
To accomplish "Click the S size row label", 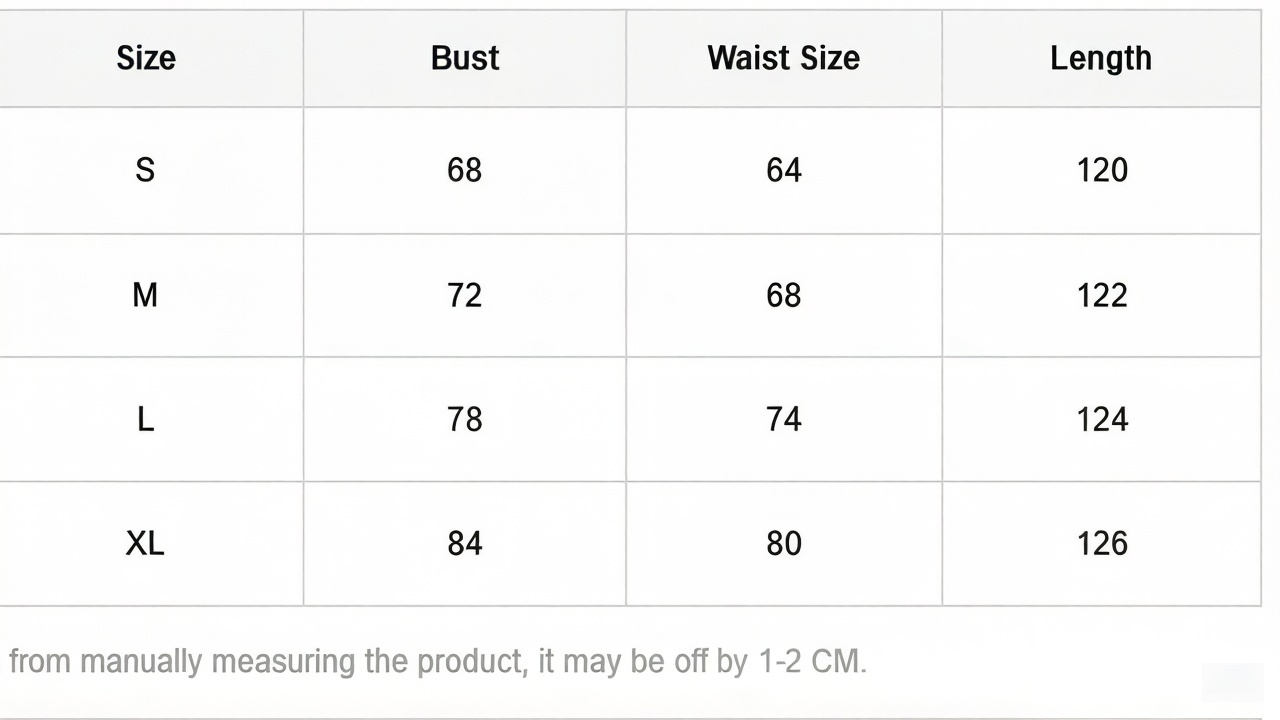I will (x=145, y=170).
